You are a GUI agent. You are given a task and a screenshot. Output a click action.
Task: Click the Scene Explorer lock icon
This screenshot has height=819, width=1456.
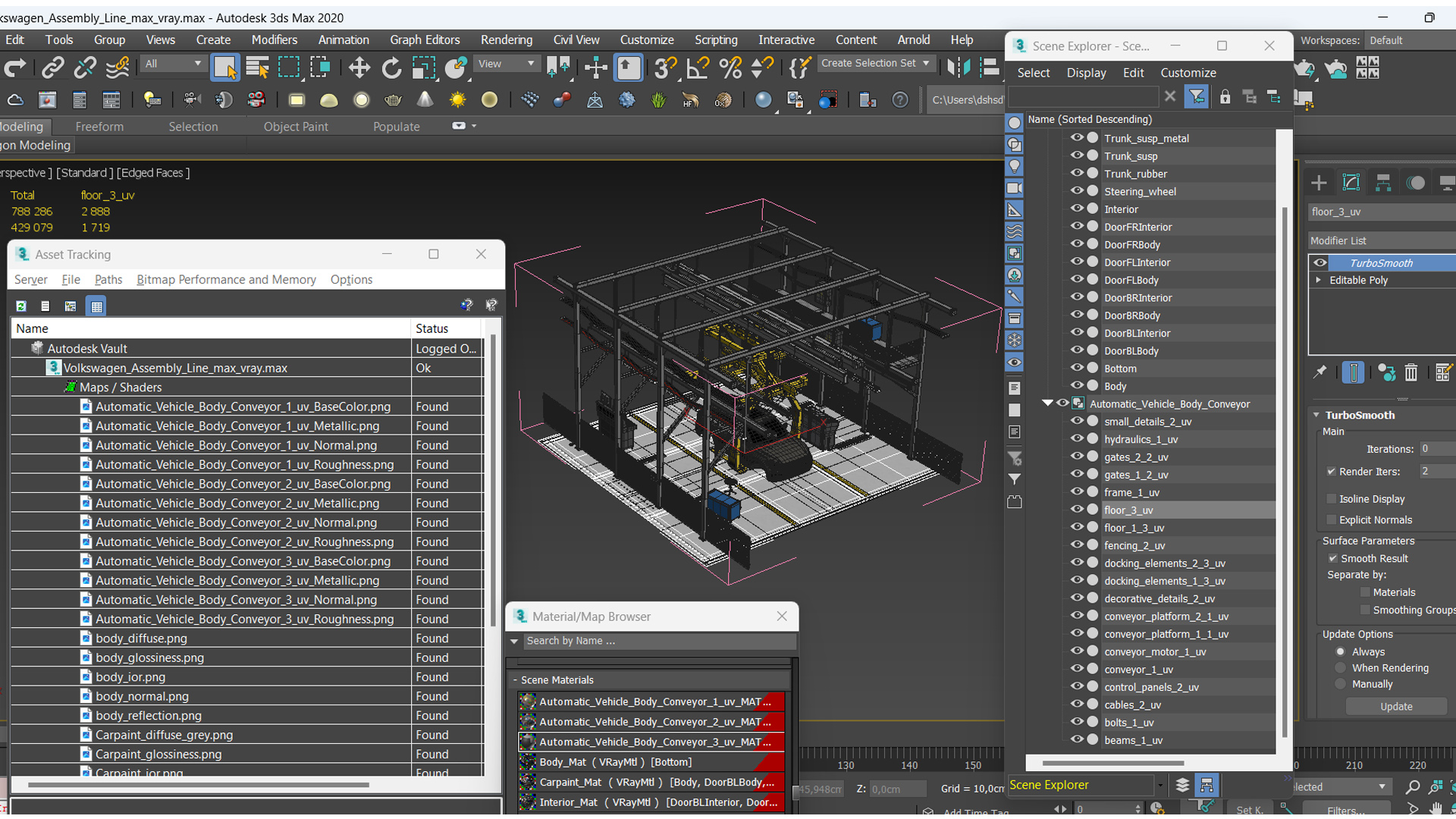1225,97
